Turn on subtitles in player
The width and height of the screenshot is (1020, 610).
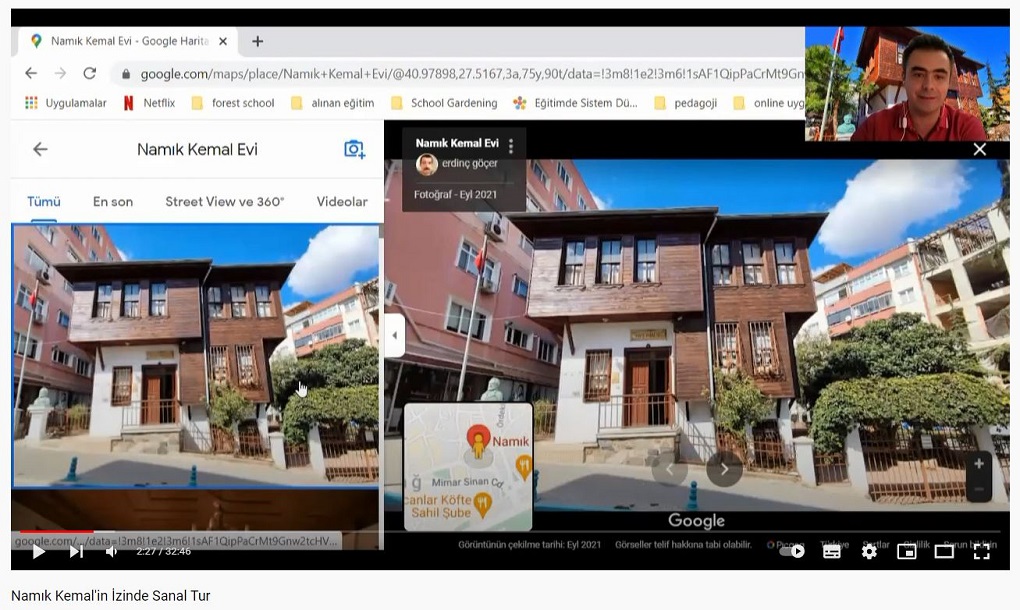[x=832, y=552]
